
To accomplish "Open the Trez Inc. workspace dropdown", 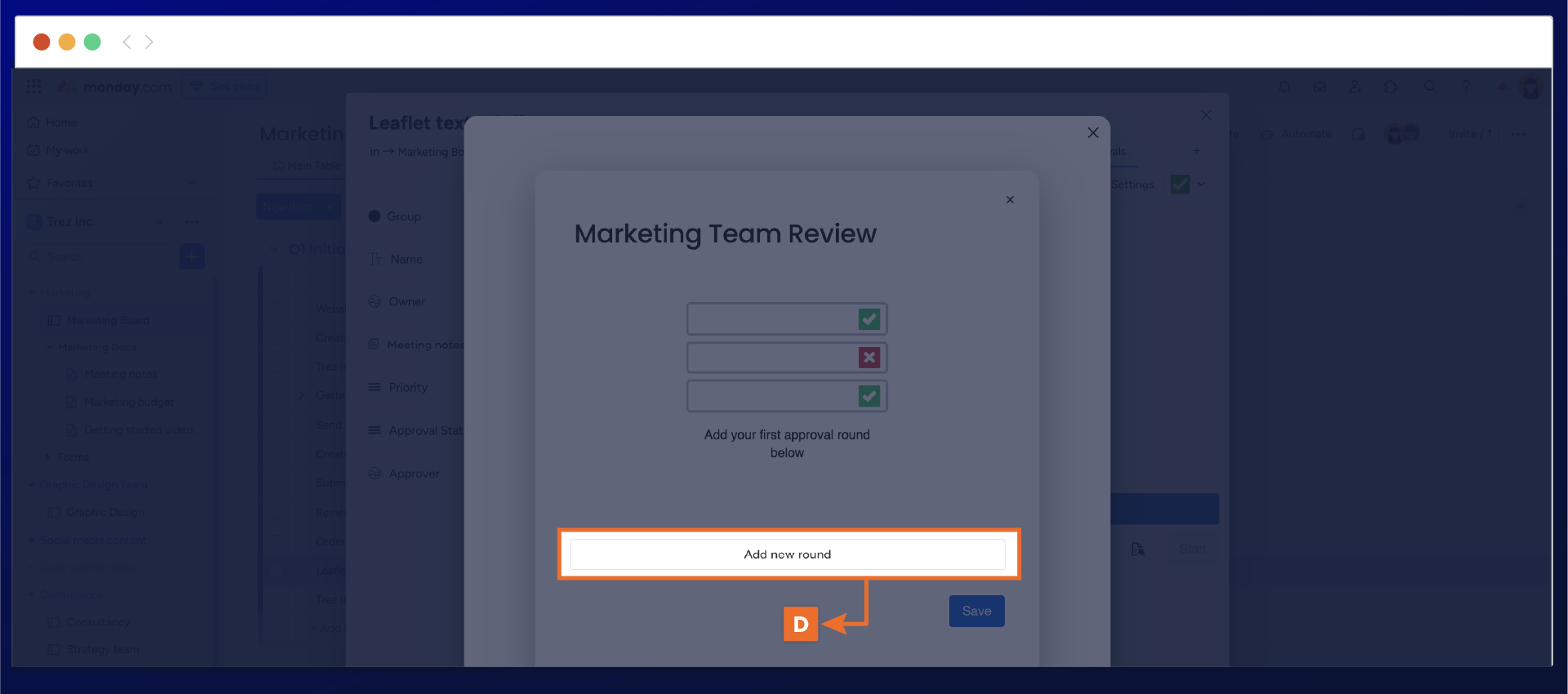I will coord(160,222).
